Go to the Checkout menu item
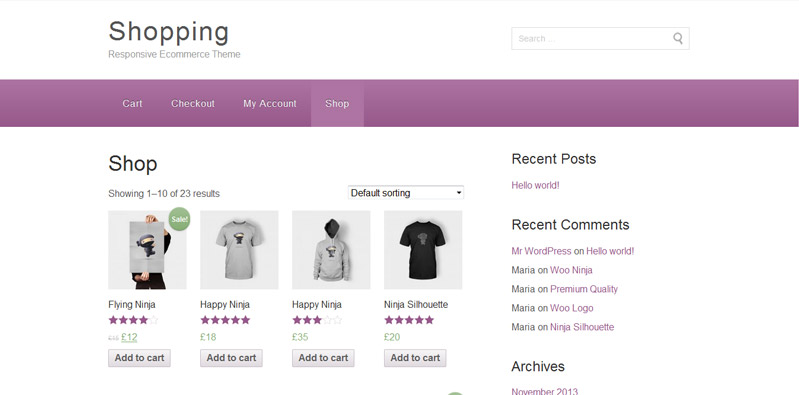The image size is (799, 395). (x=193, y=103)
